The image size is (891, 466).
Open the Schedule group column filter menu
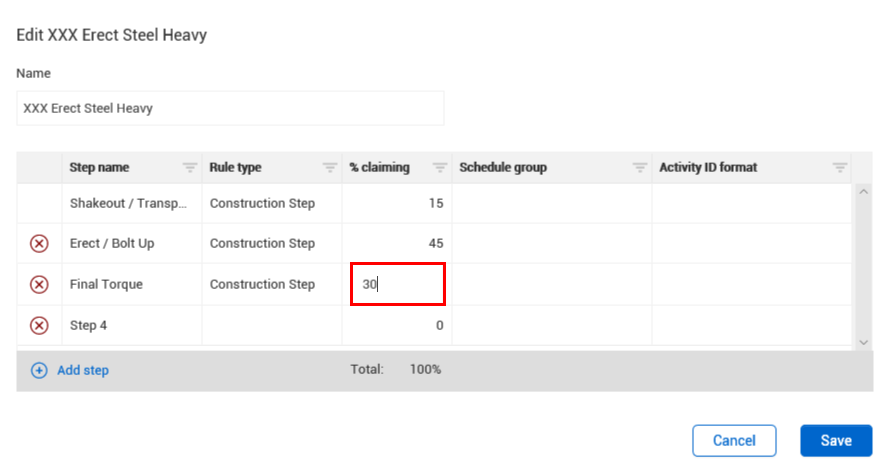[640, 168]
